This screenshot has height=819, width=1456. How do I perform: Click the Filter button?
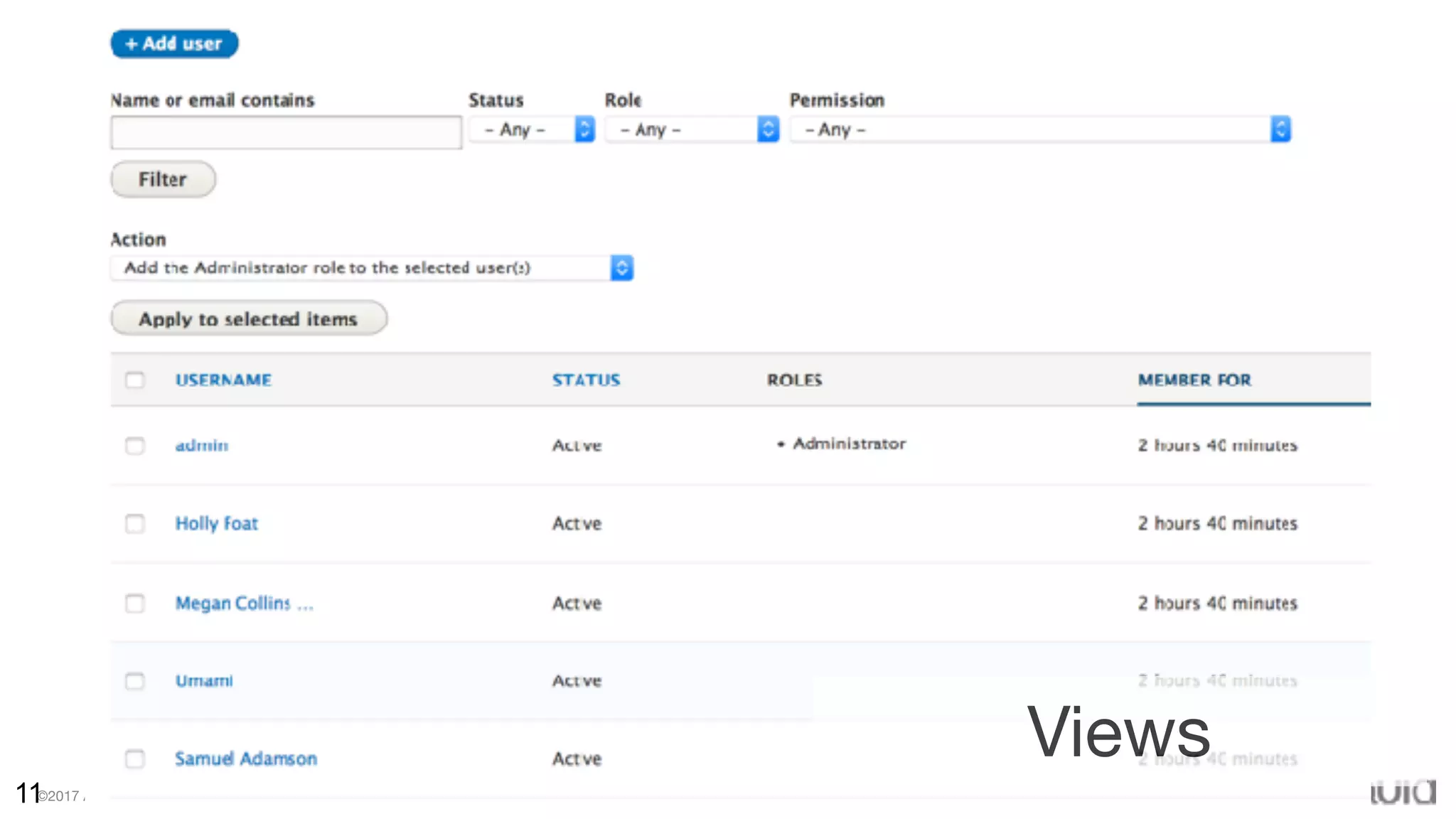(x=163, y=179)
